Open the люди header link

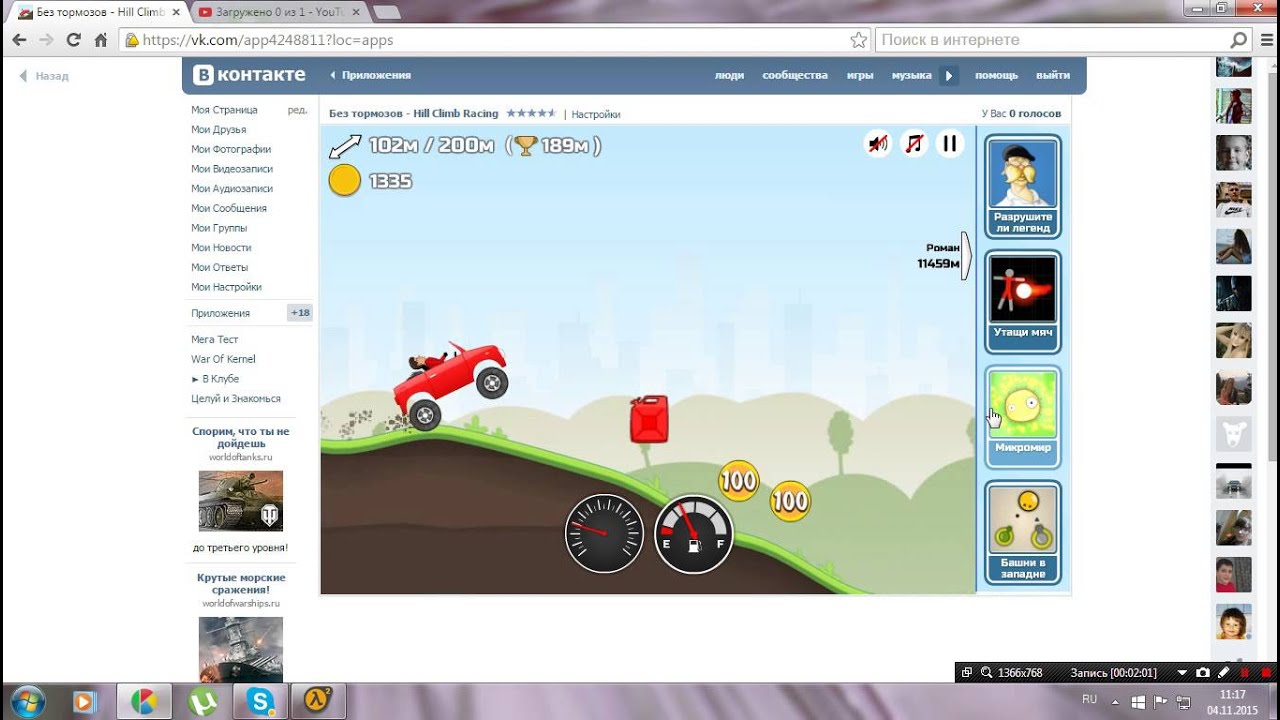click(x=729, y=75)
